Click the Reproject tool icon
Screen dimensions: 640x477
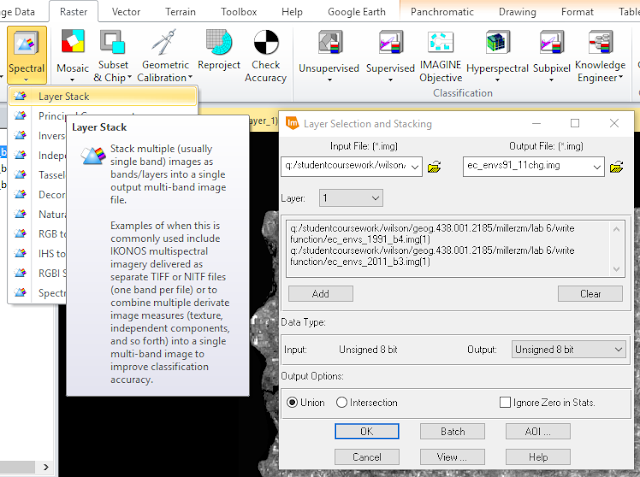click(219, 42)
